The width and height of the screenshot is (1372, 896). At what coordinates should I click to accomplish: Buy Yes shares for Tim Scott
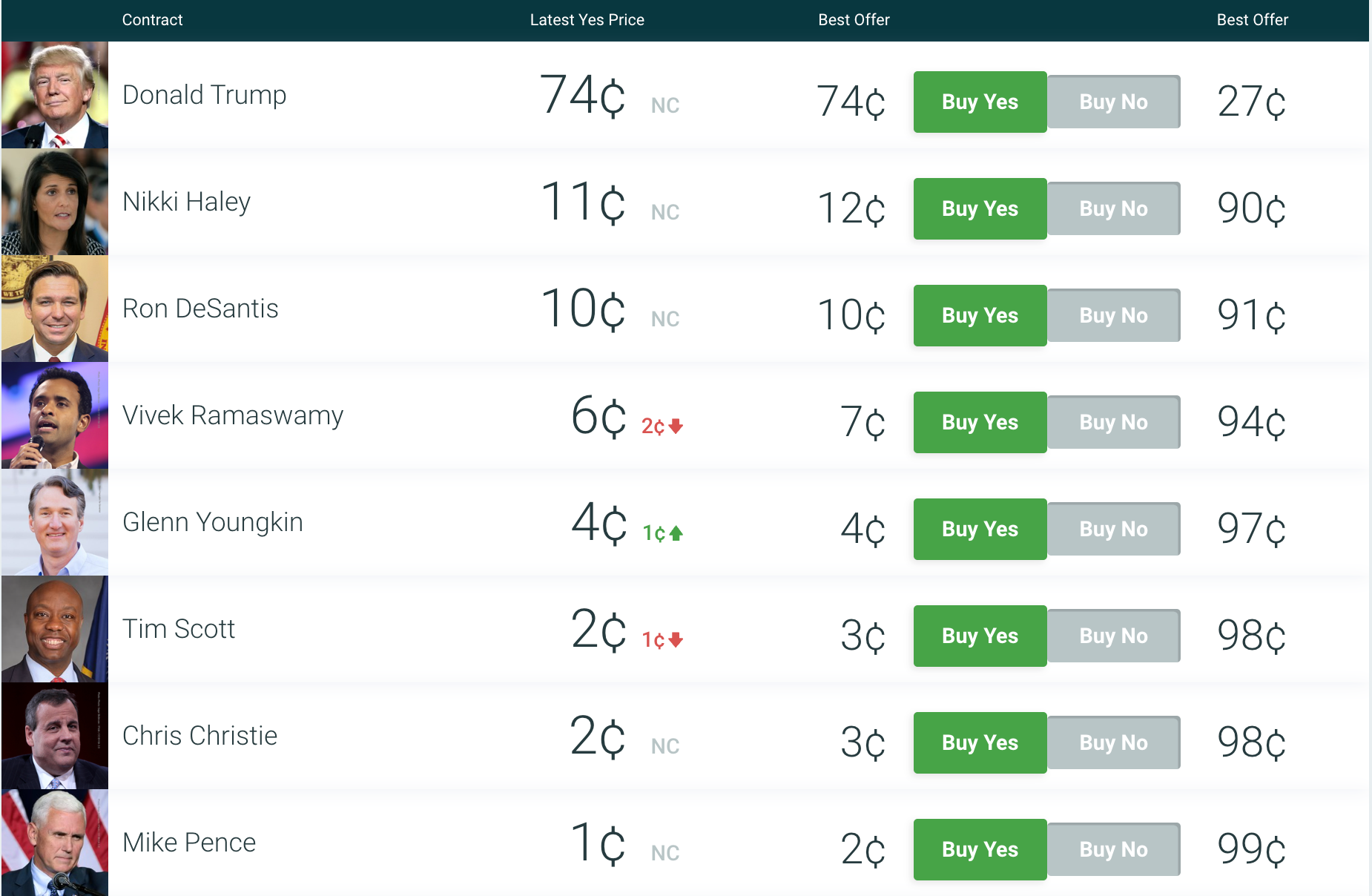pos(980,636)
